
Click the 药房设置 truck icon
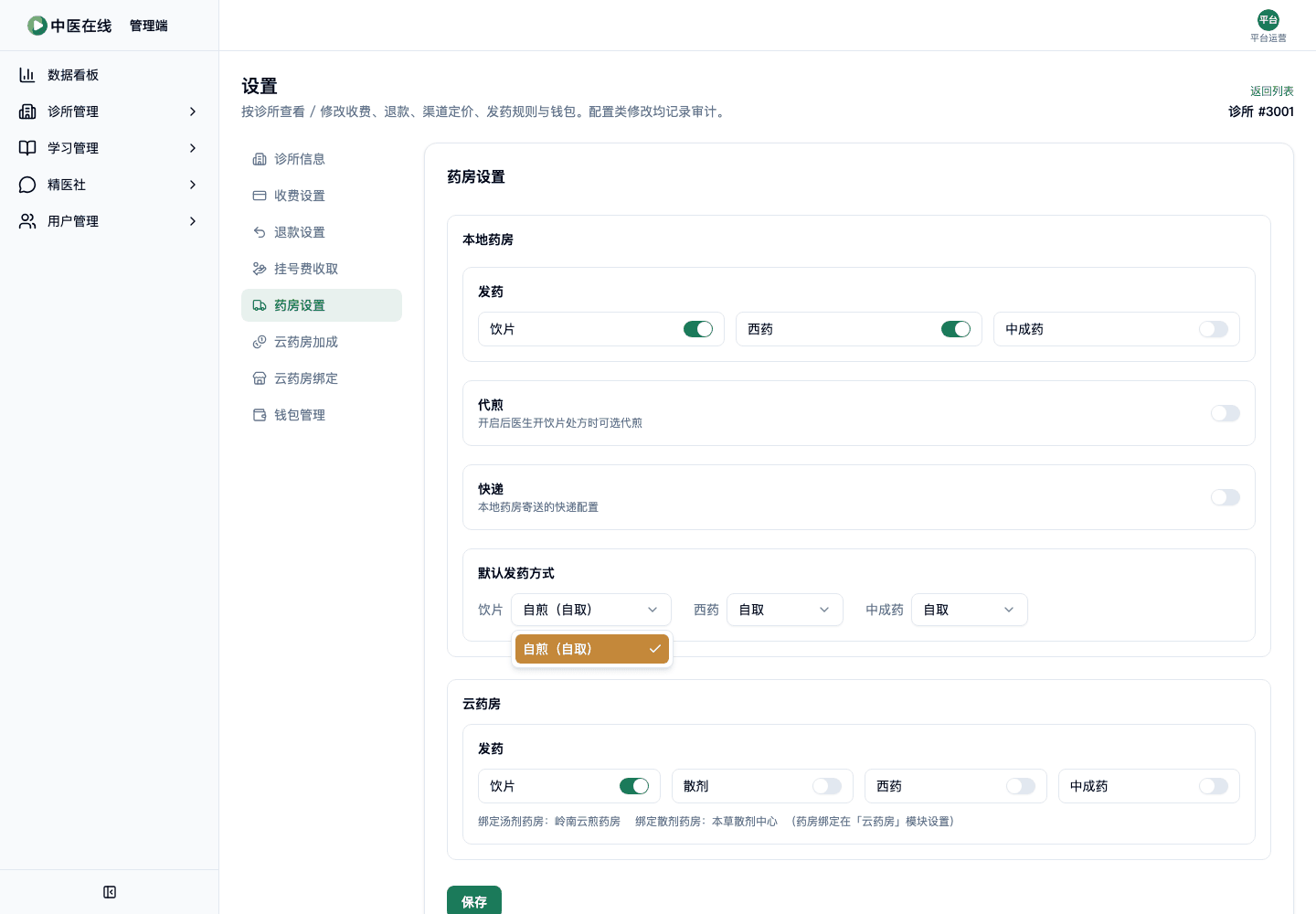pos(260,305)
